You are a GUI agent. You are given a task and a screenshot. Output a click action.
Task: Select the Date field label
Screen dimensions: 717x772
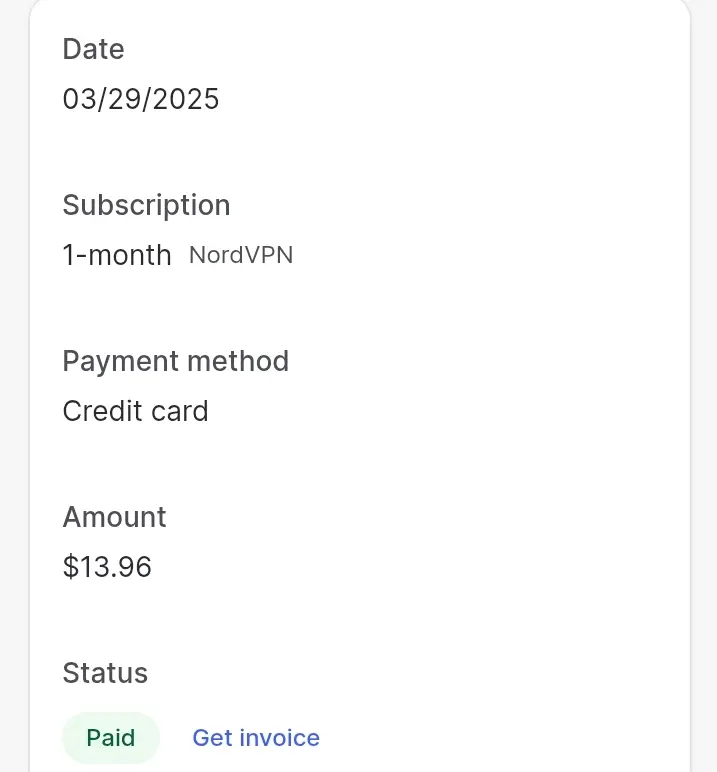[93, 49]
